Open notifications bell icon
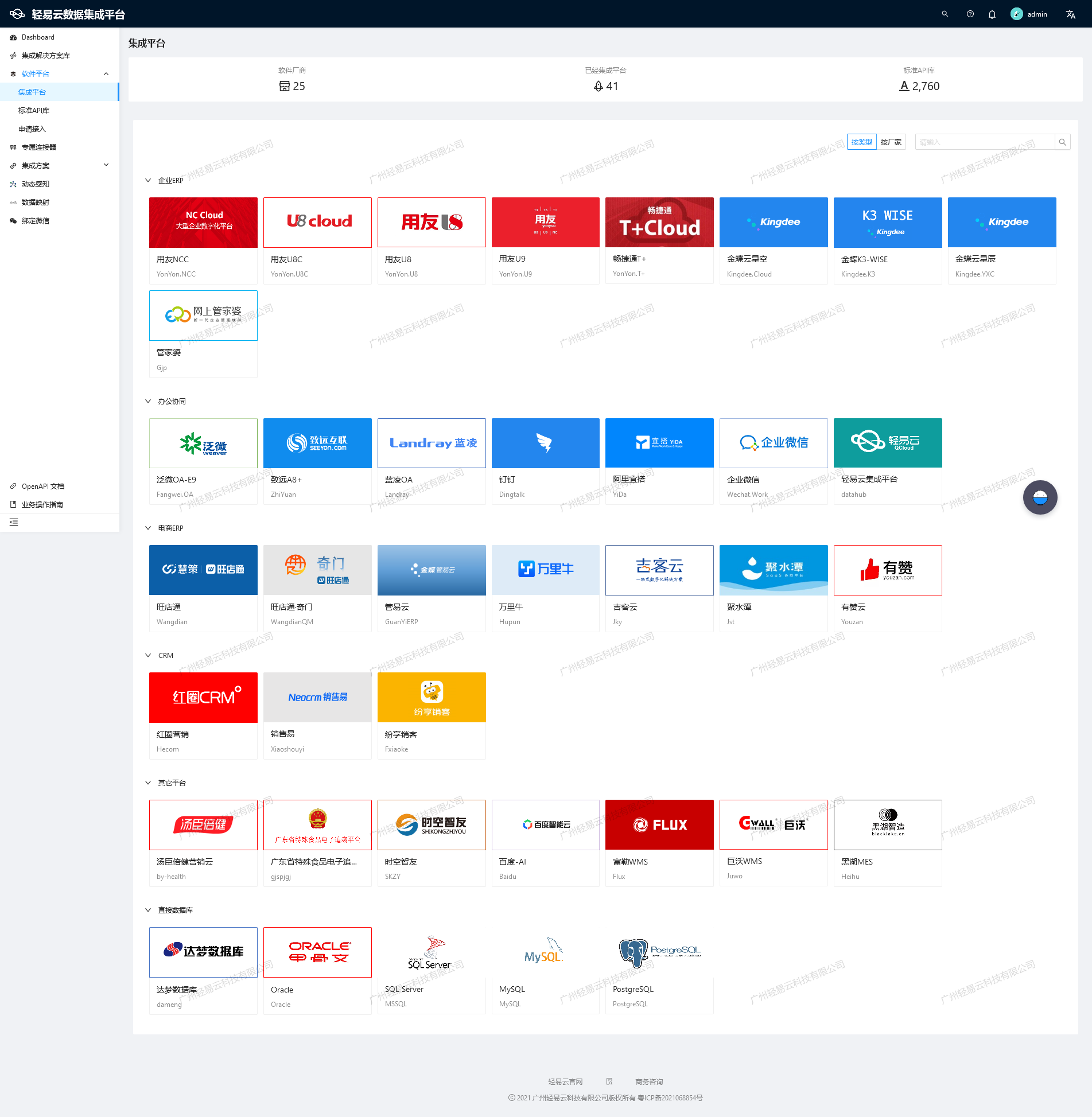1092x1117 pixels. click(992, 14)
